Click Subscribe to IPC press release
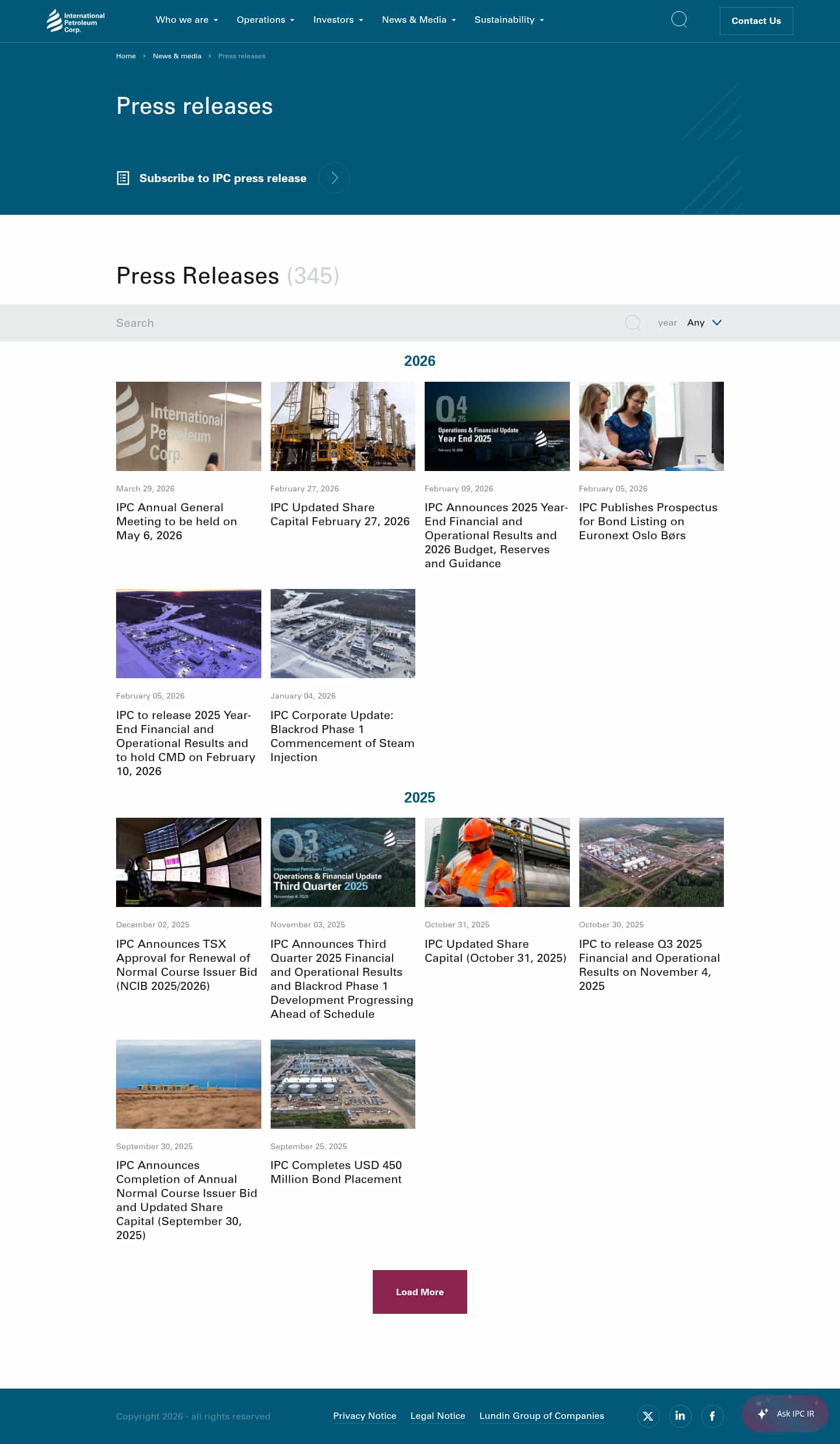The width and height of the screenshot is (840, 1444). point(223,178)
